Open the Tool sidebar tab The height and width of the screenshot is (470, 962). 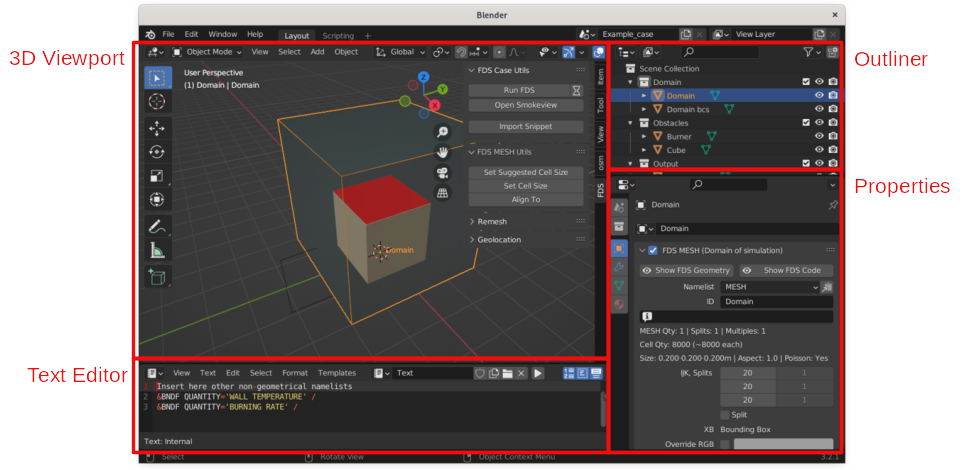tap(601, 104)
